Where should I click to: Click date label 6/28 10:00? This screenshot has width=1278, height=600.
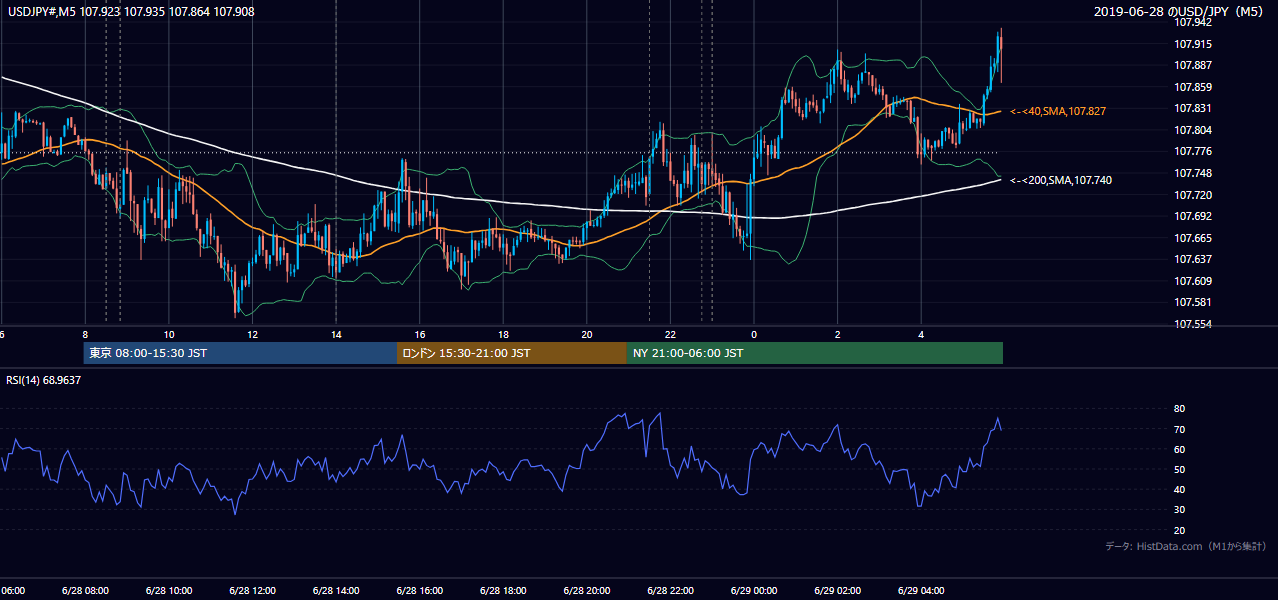click(x=169, y=590)
